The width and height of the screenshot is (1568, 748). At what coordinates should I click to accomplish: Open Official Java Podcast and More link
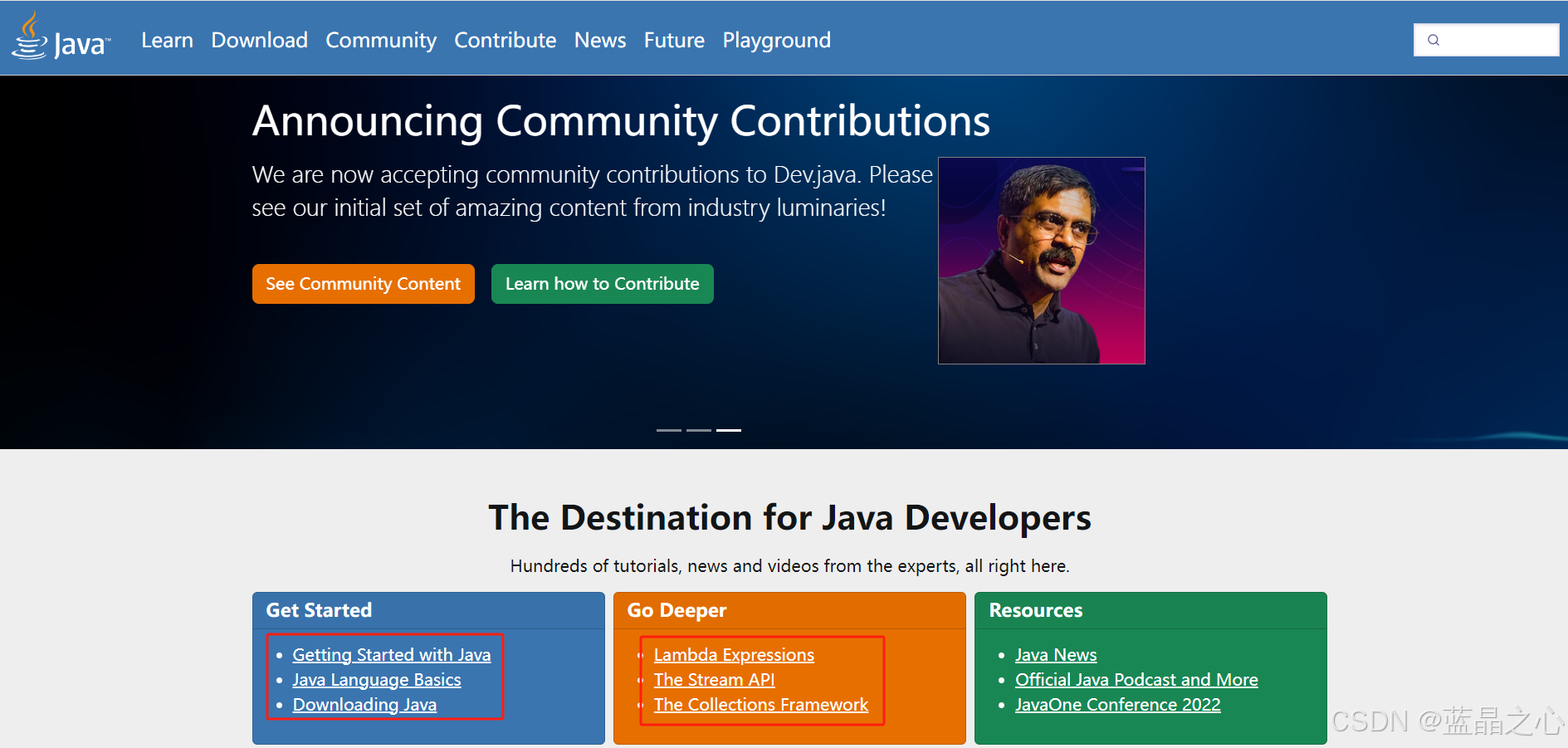click(x=1136, y=680)
